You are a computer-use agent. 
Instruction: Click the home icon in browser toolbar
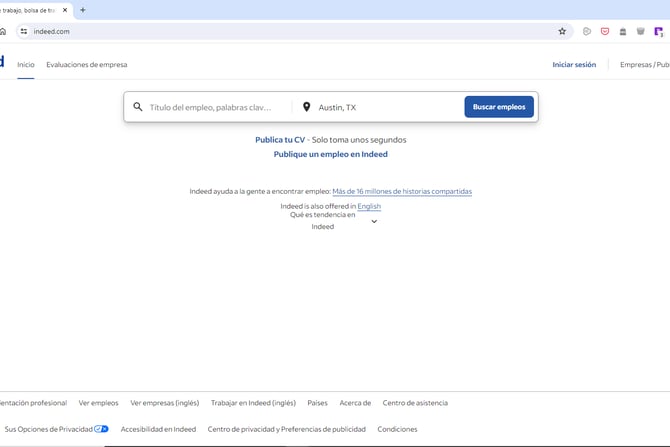[x=3, y=31]
